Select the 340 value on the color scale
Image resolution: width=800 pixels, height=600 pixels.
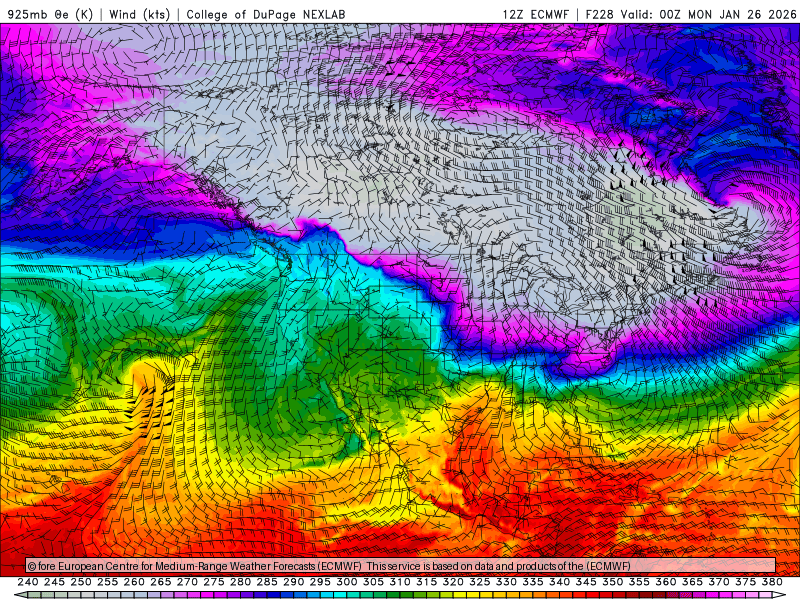click(x=559, y=582)
